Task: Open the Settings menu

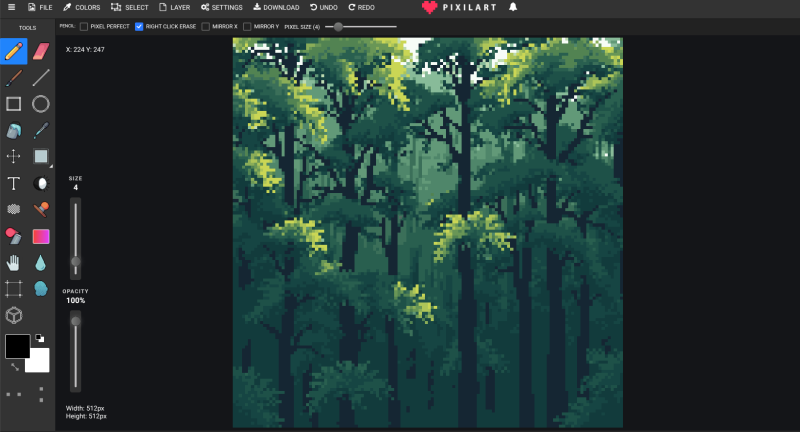Action: [221, 7]
